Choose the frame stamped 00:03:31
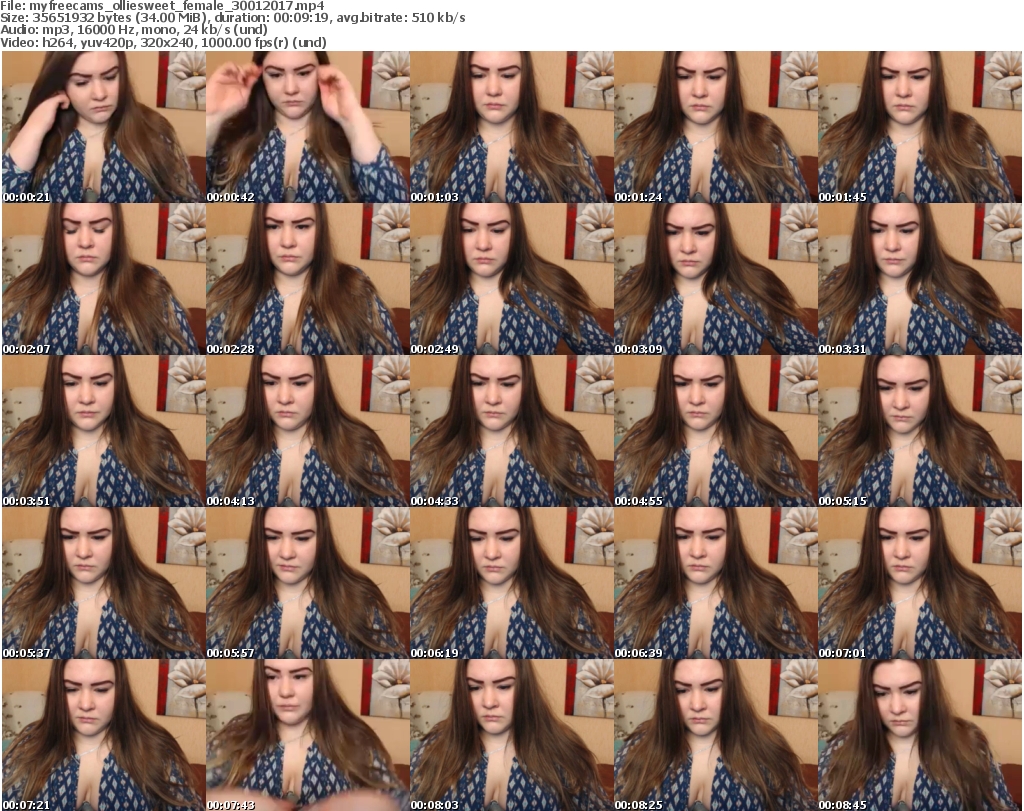Viewport: 1024px width, 811px height. point(920,279)
